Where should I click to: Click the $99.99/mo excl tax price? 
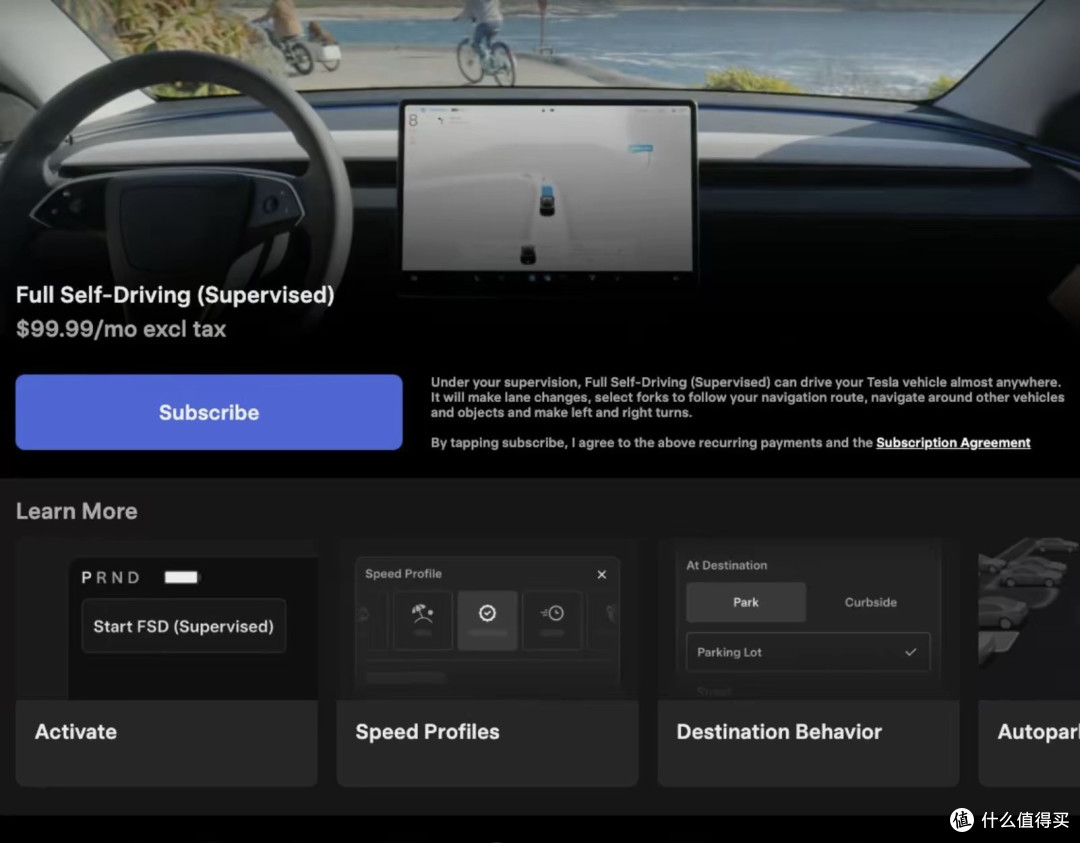pyautogui.click(x=121, y=329)
